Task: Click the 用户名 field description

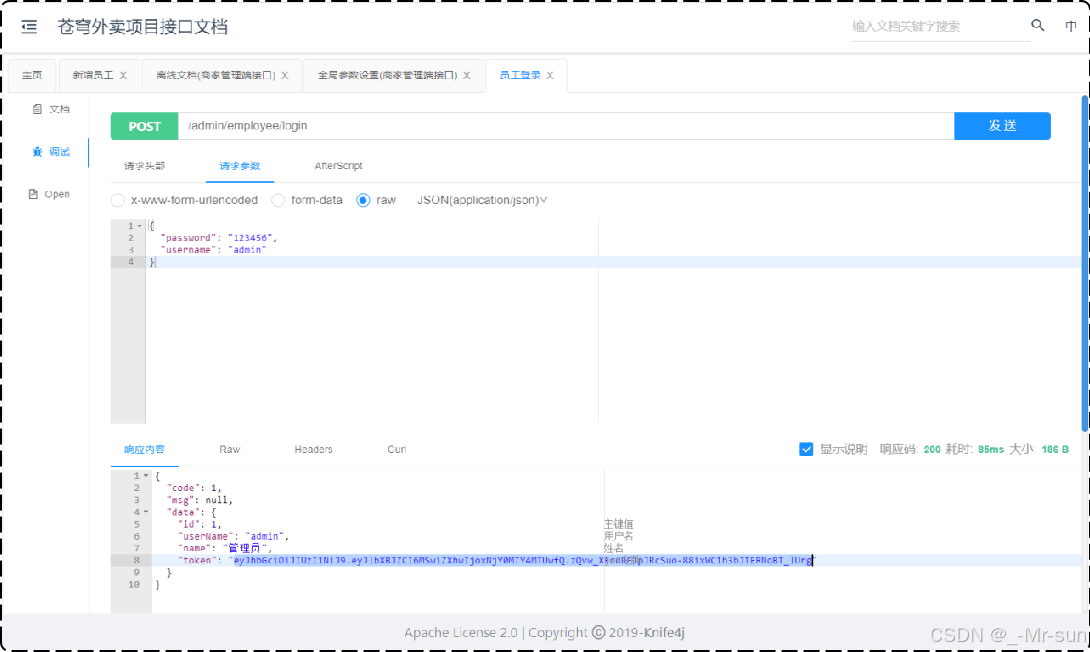Action: [619, 536]
